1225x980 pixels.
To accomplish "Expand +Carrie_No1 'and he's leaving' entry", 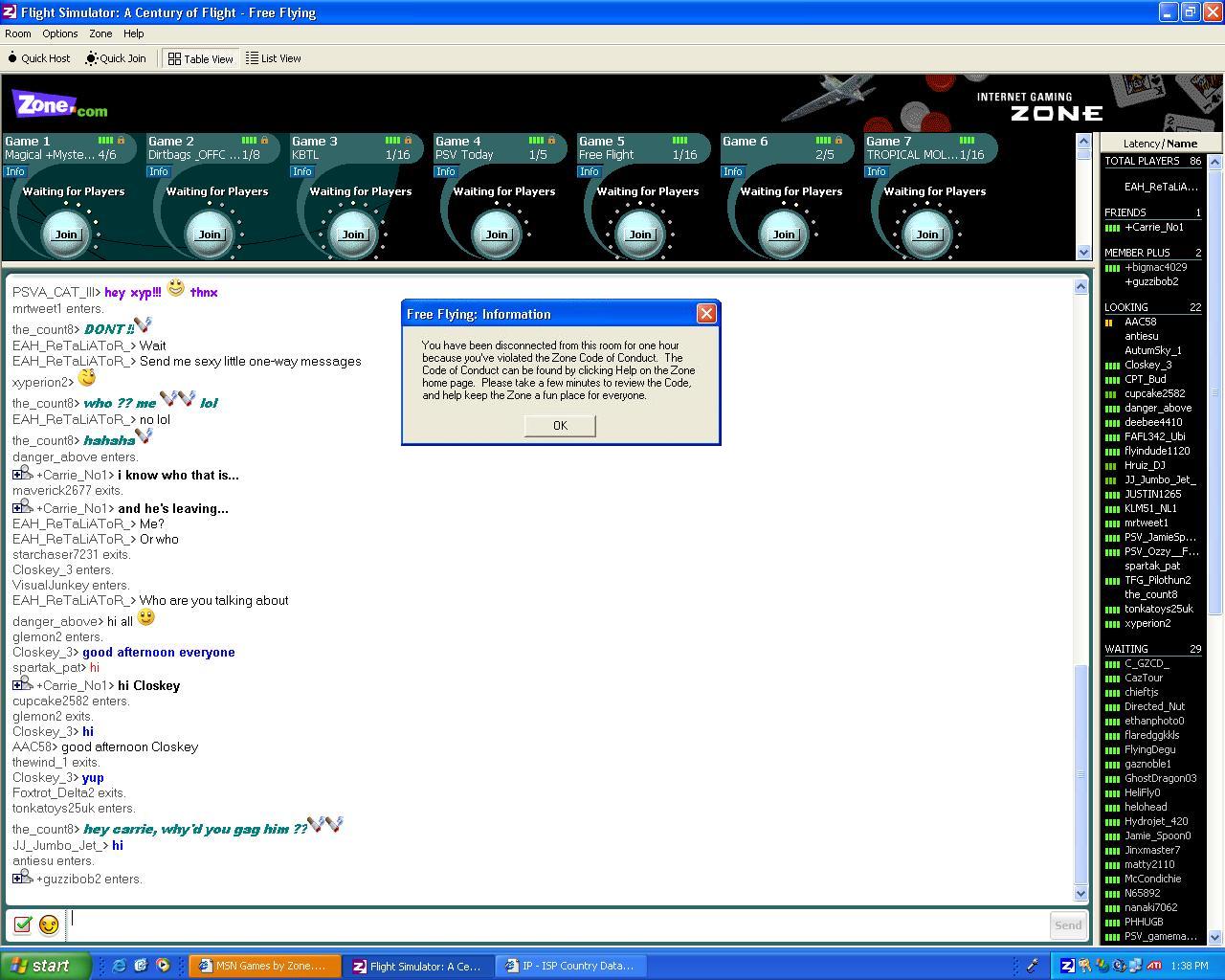I will pos(17,508).
